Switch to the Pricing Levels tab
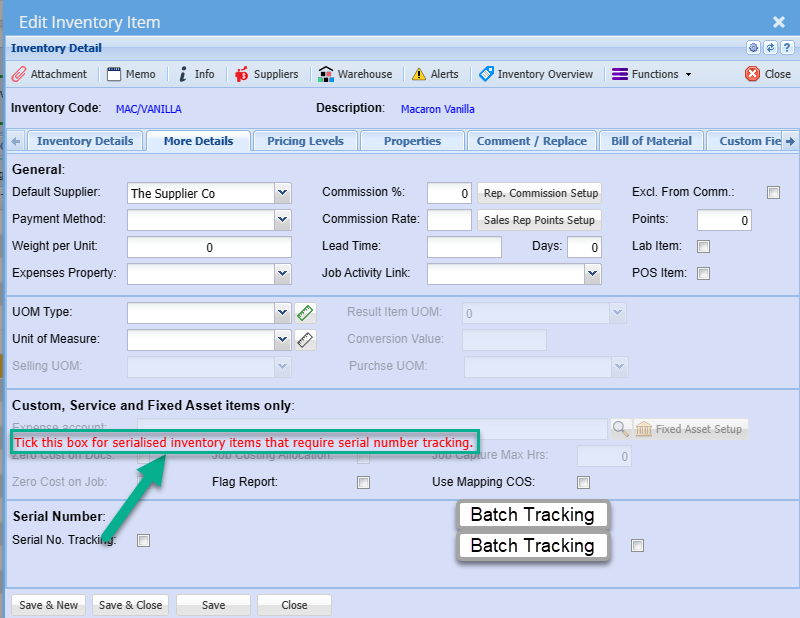800x618 pixels. point(305,141)
